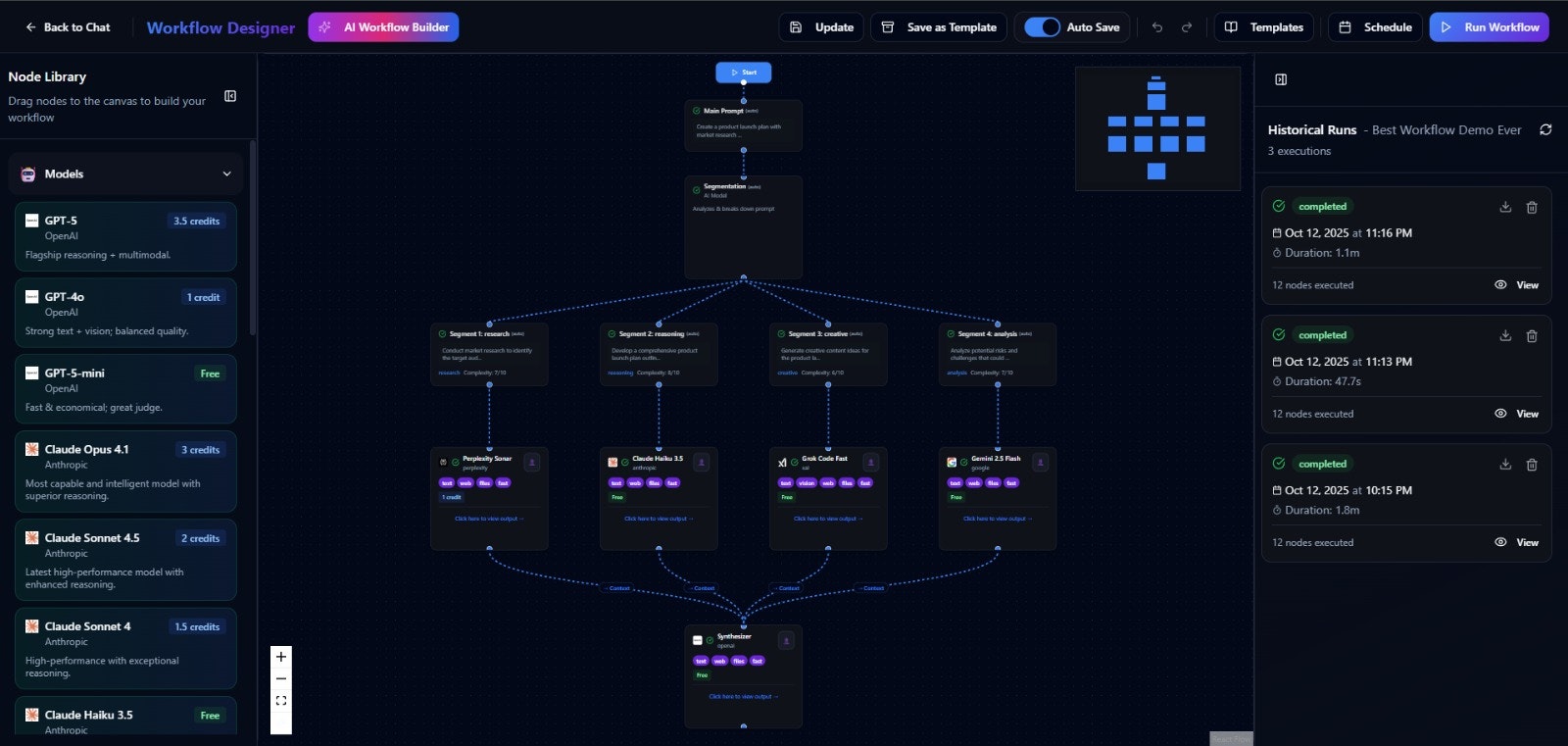Click the Workflow Designer title

pyautogui.click(x=220, y=27)
